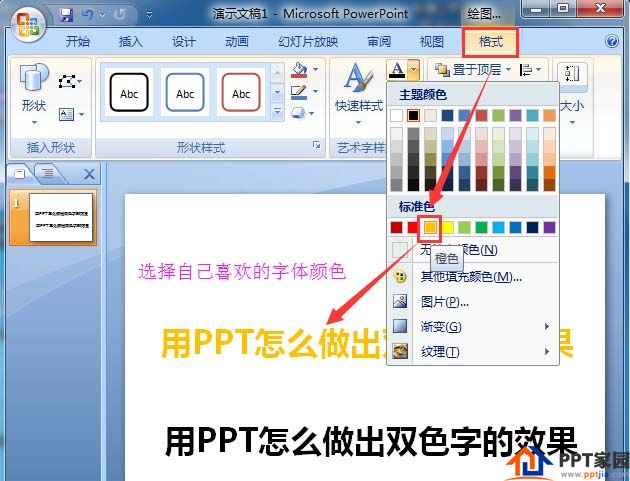This screenshot has height=481, width=630.
Task: Expand the Undo history arrow
Action: [x=102, y=15]
